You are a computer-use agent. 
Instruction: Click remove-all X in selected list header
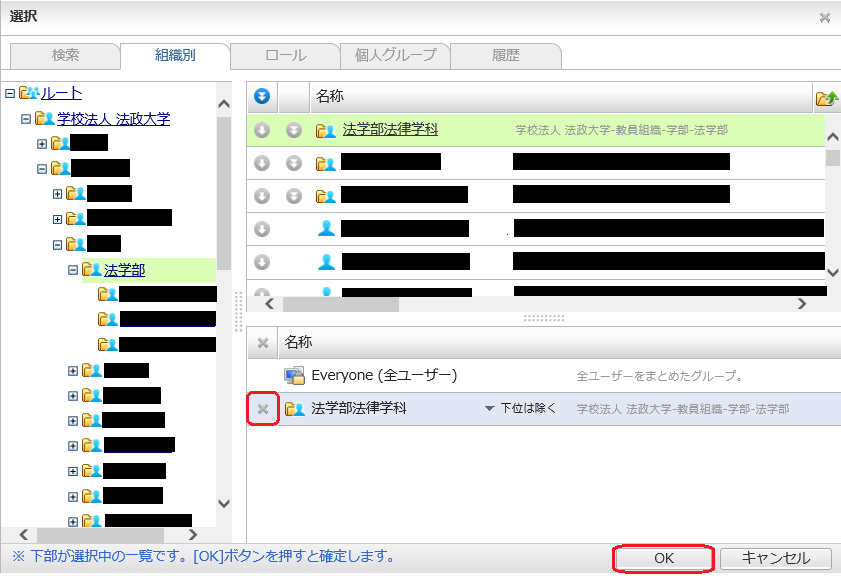pyautogui.click(x=263, y=343)
